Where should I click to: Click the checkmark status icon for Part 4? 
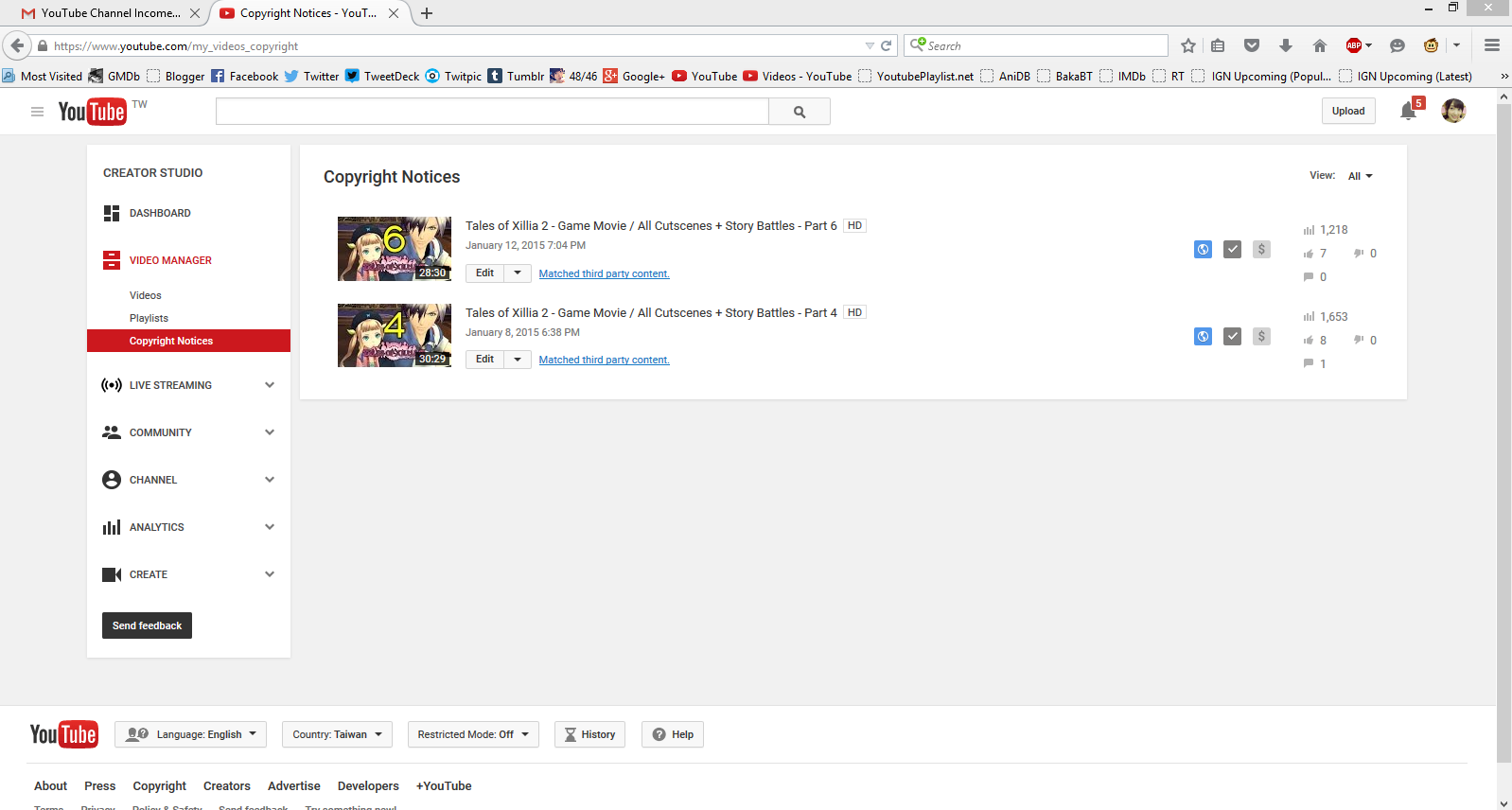pos(1232,336)
